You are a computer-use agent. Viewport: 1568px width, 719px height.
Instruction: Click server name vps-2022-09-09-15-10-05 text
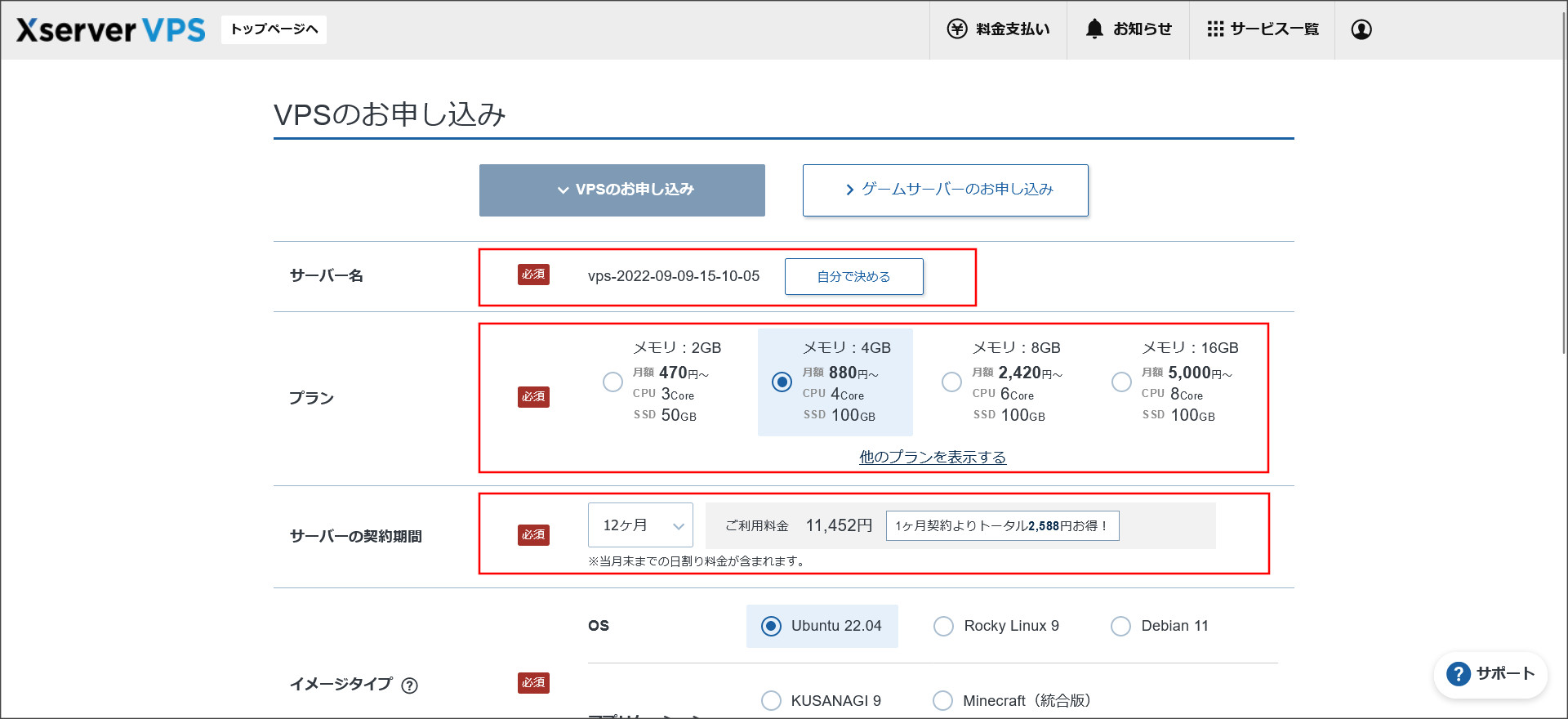pos(674,277)
